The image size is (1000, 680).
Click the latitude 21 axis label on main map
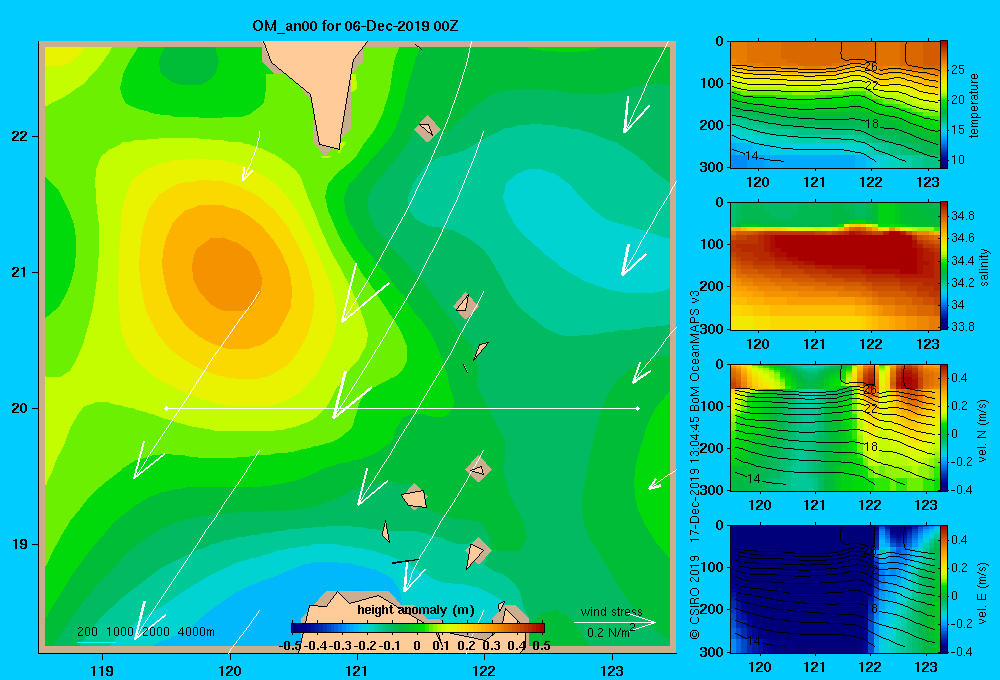[20, 272]
